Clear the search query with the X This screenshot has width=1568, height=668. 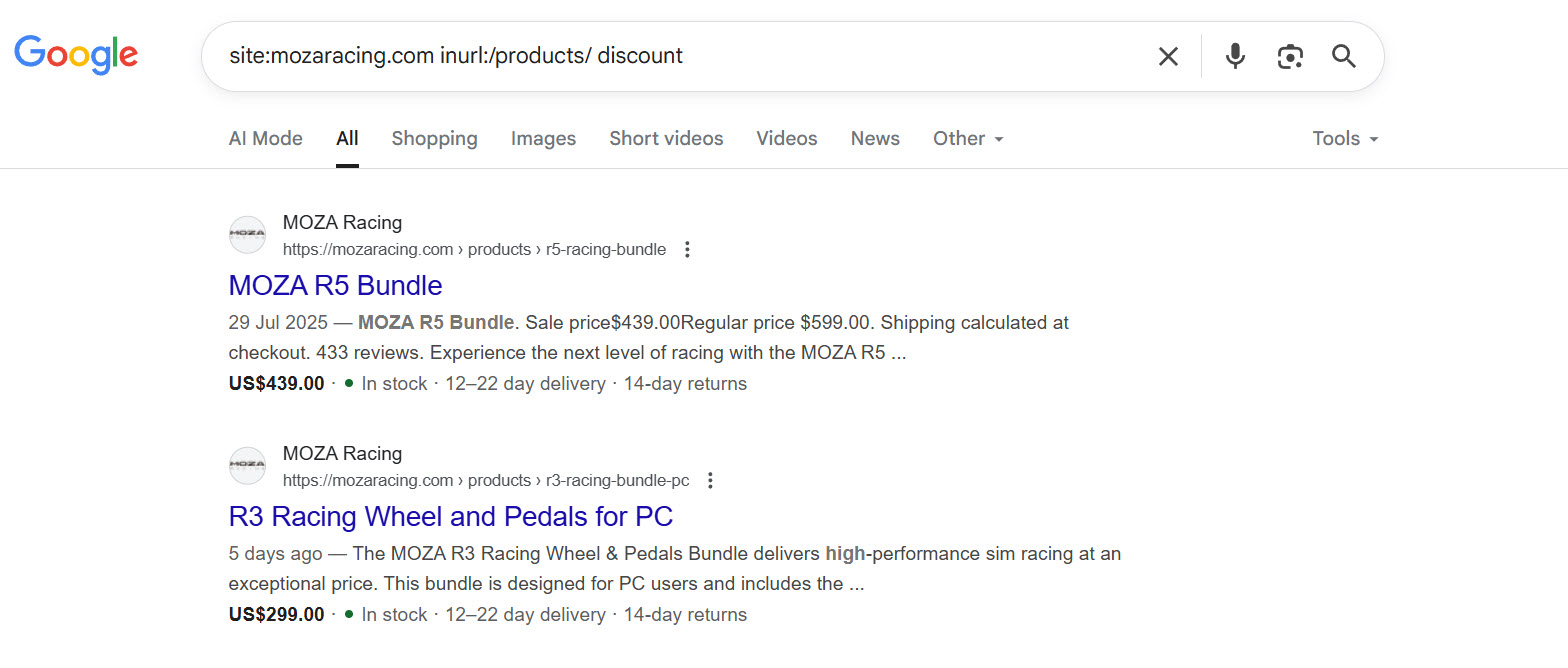coord(1167,56)
